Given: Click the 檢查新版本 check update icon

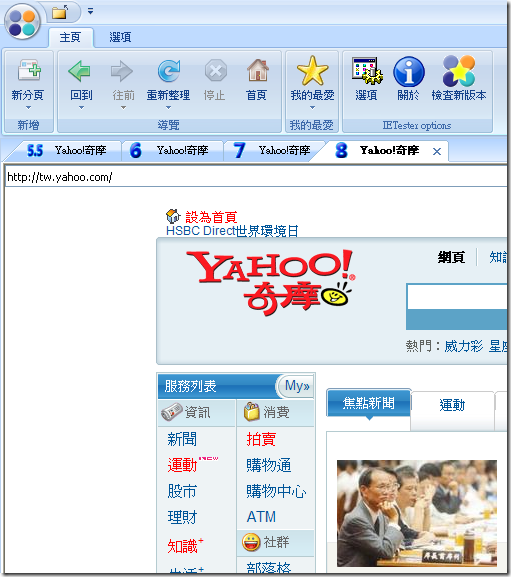Looking at the screenshot, I should pyautogui.click(x=459, y=71).
